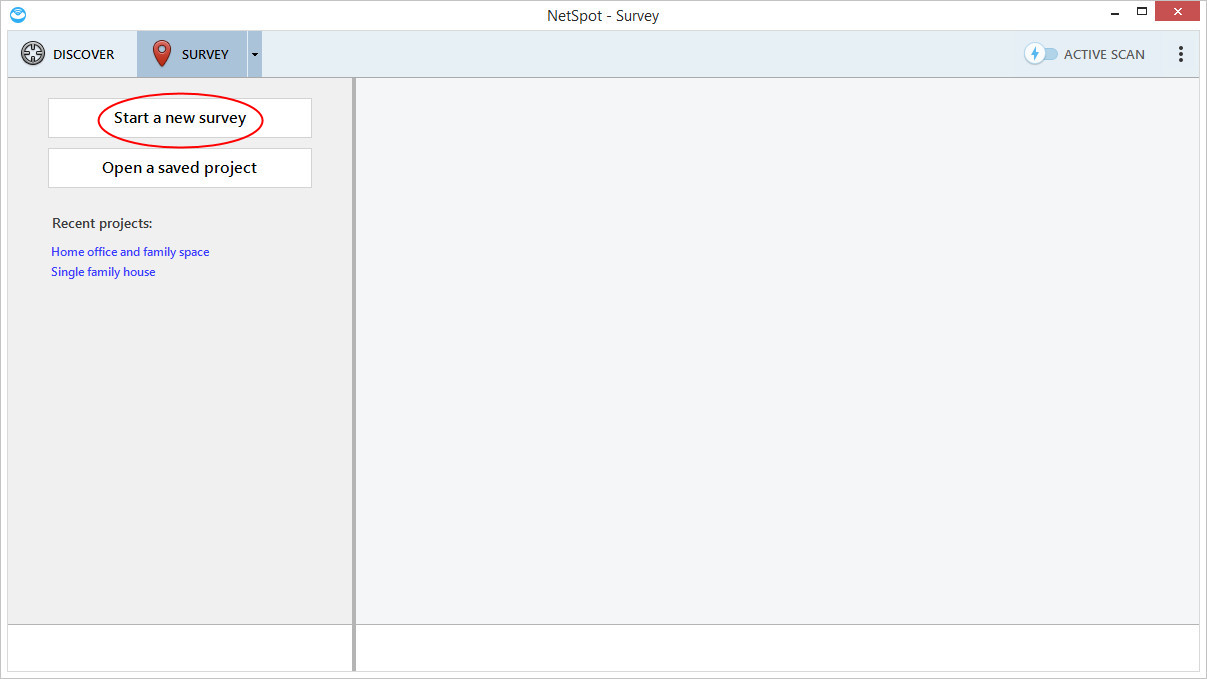The image size is (1207, 679).
Task: Open recent project Single family house
Action: [x=103, y=272]
